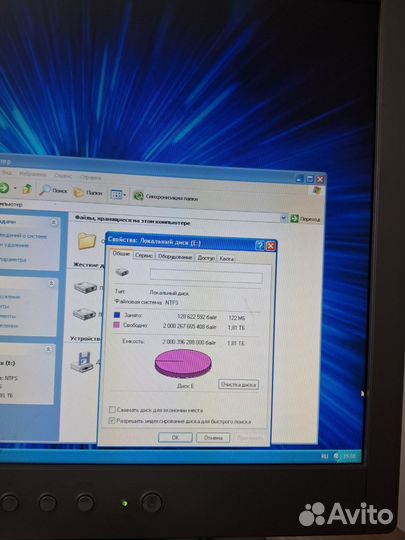Maximize the Explorer window
The image size is (405, 540).
click(310, 179)
